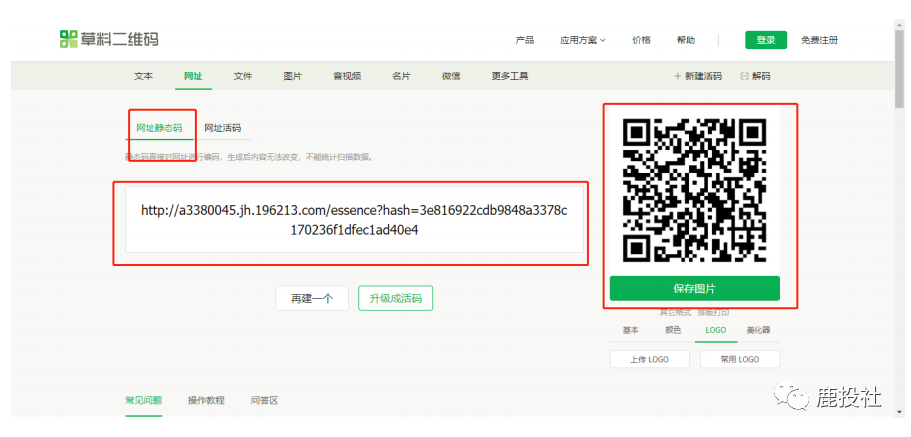Open the 名片 tab

point(401,76)
